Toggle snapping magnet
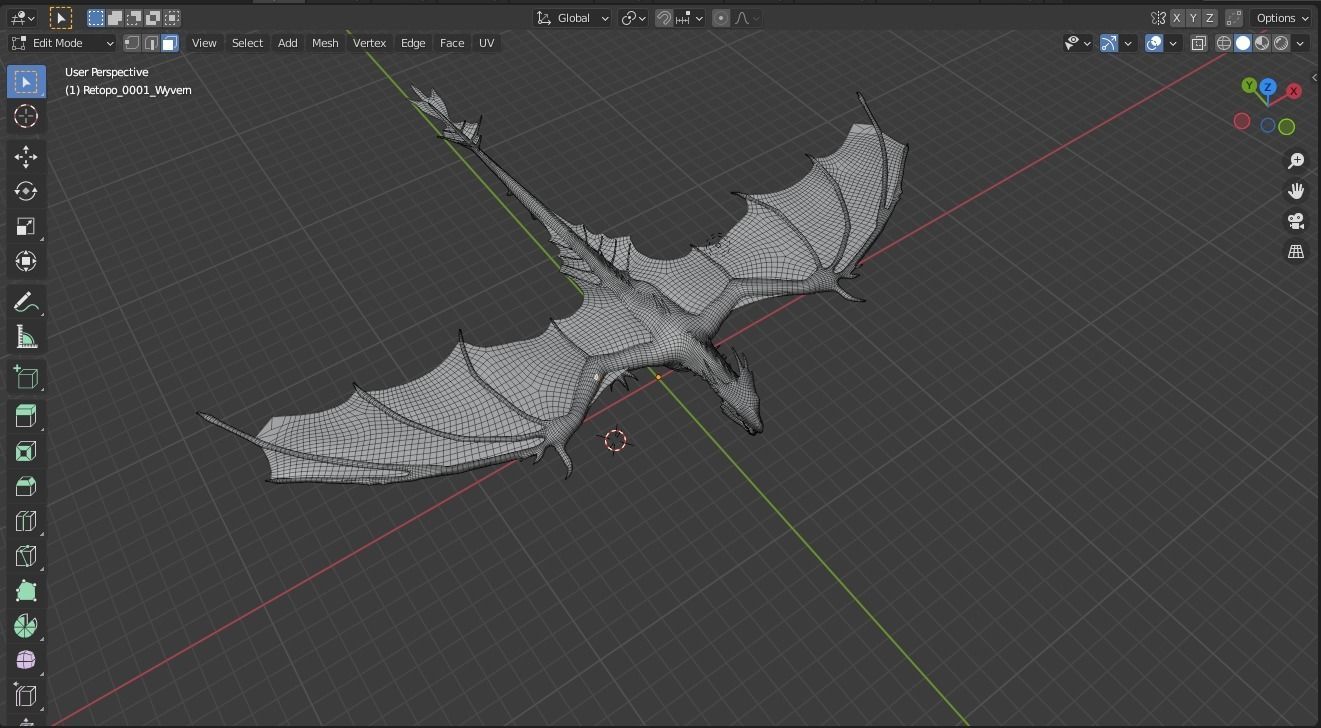 click(663, 18)
